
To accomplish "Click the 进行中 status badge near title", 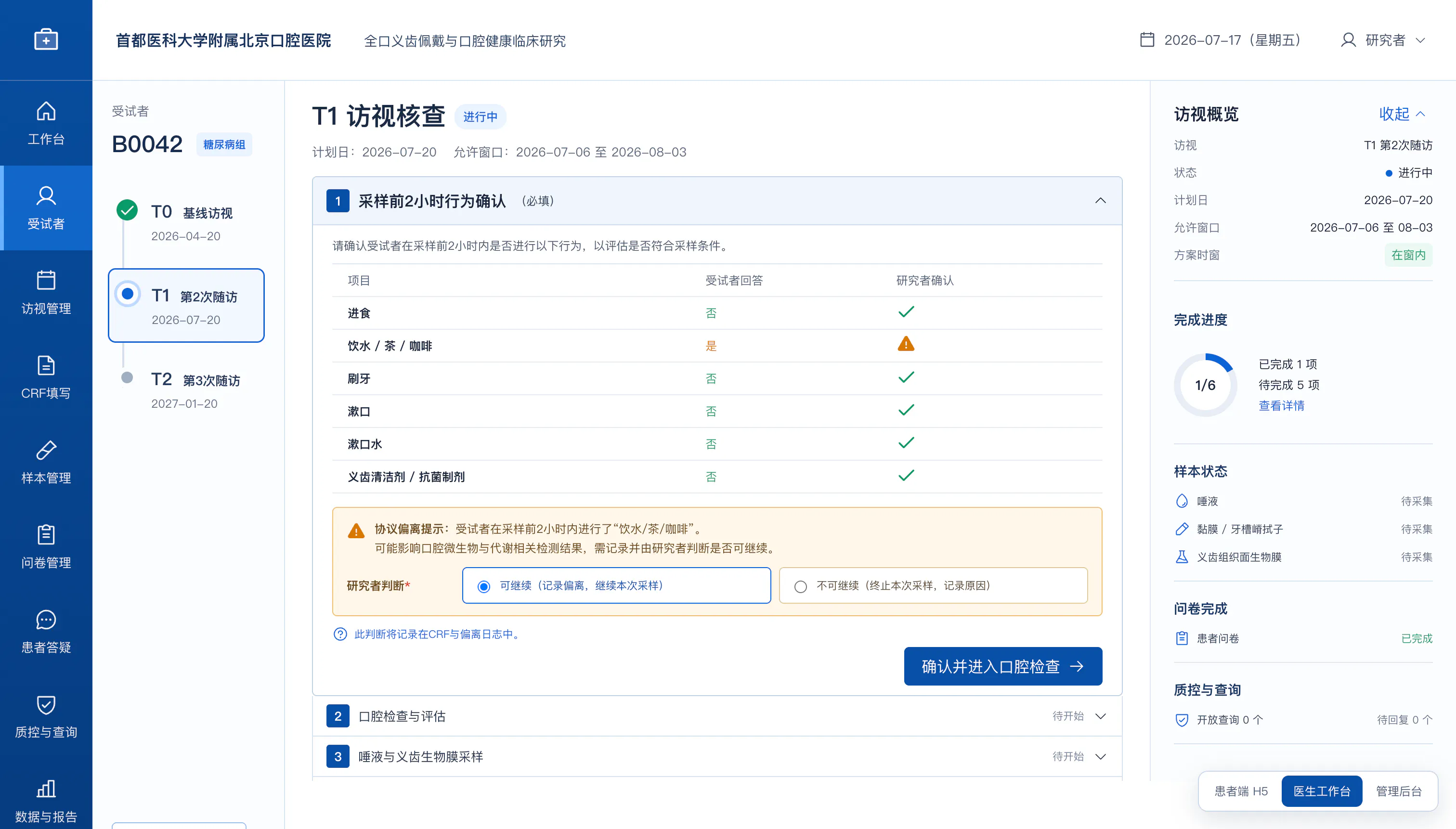I will click(x=480, y=117).
